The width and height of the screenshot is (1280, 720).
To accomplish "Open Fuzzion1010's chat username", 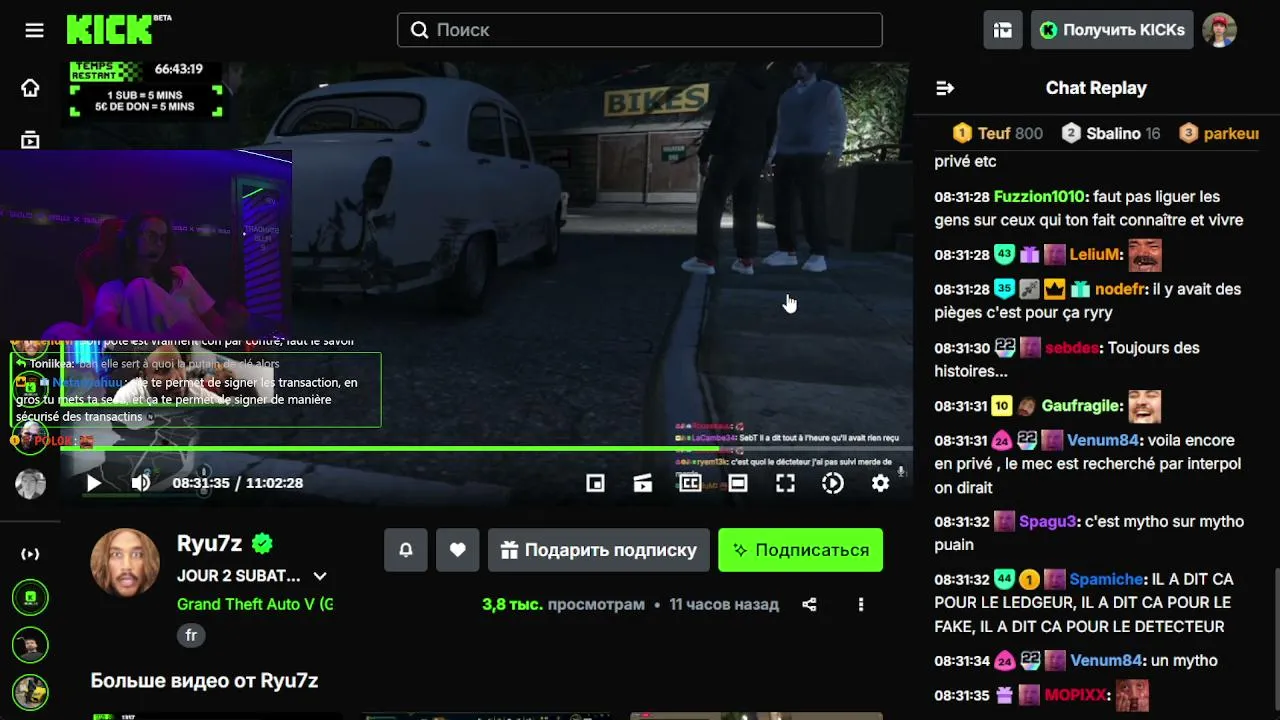I will 1039,197.
